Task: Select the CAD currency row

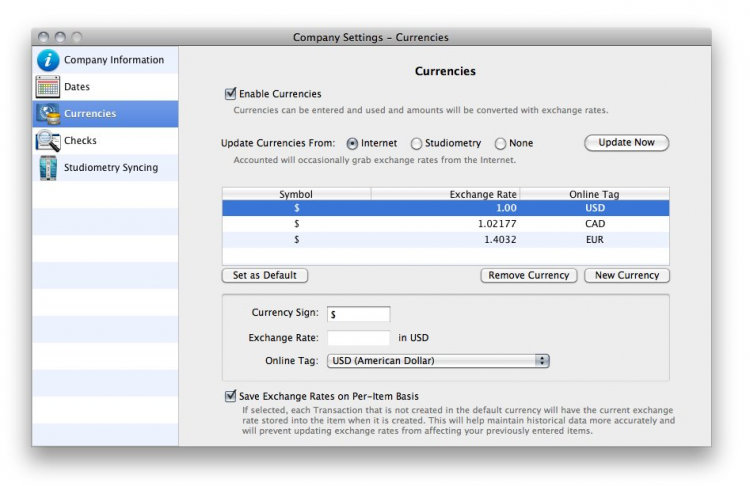Action: click(x=445, y=224)
